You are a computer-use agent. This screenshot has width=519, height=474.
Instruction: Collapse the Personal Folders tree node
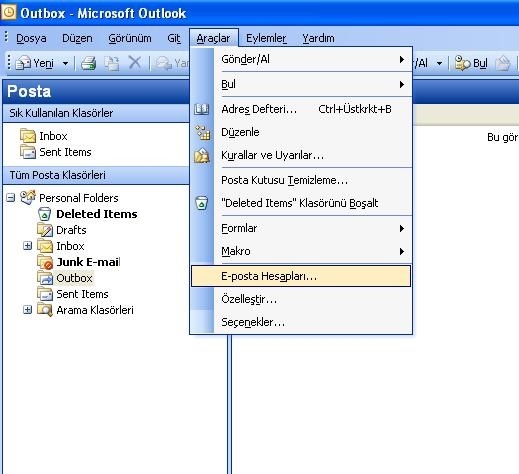coord(11,198)
